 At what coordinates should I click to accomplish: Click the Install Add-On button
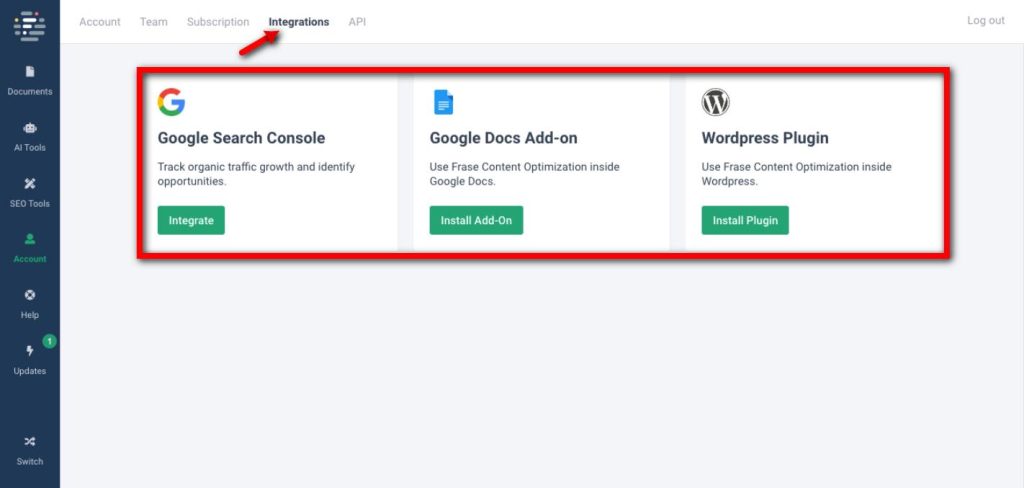click(476, 220)
